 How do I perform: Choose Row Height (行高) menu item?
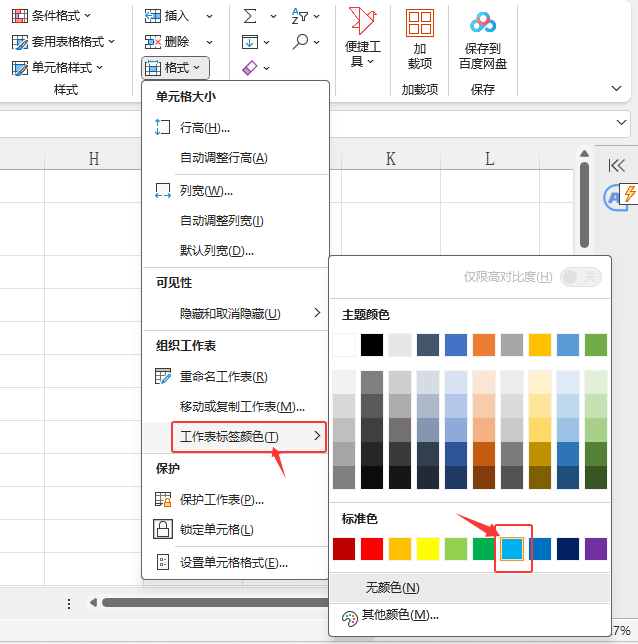236,128
